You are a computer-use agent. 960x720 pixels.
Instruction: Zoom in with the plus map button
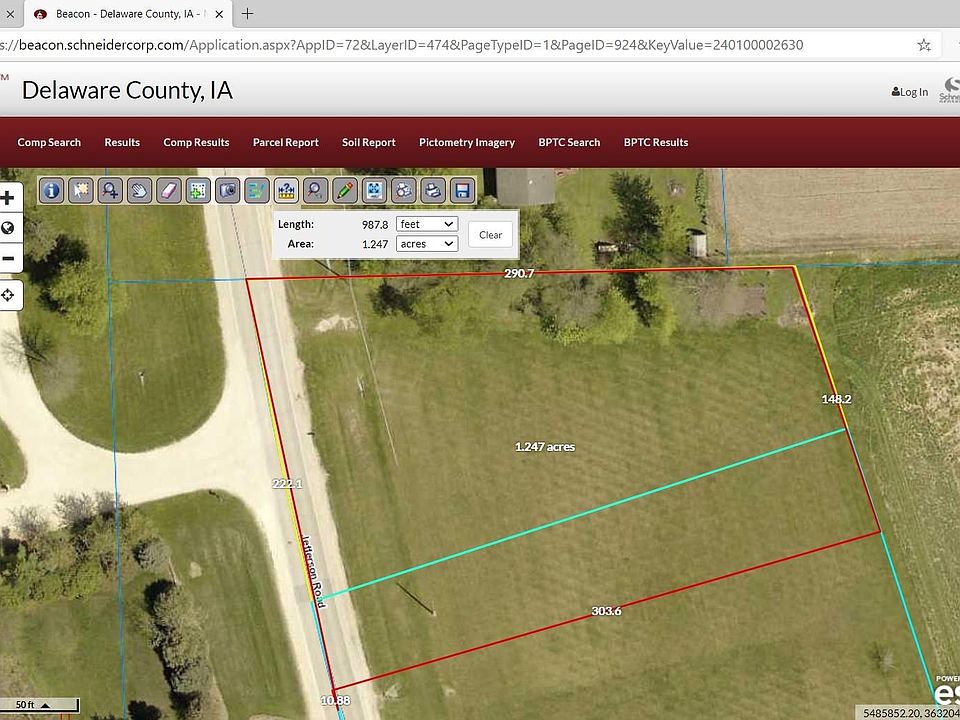[9, 198]
